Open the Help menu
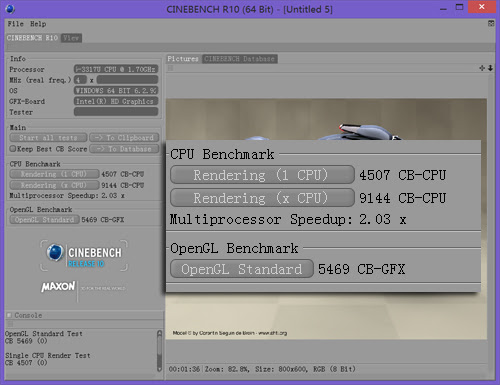Viewport: 500px width, 385px height. (38, 24)
